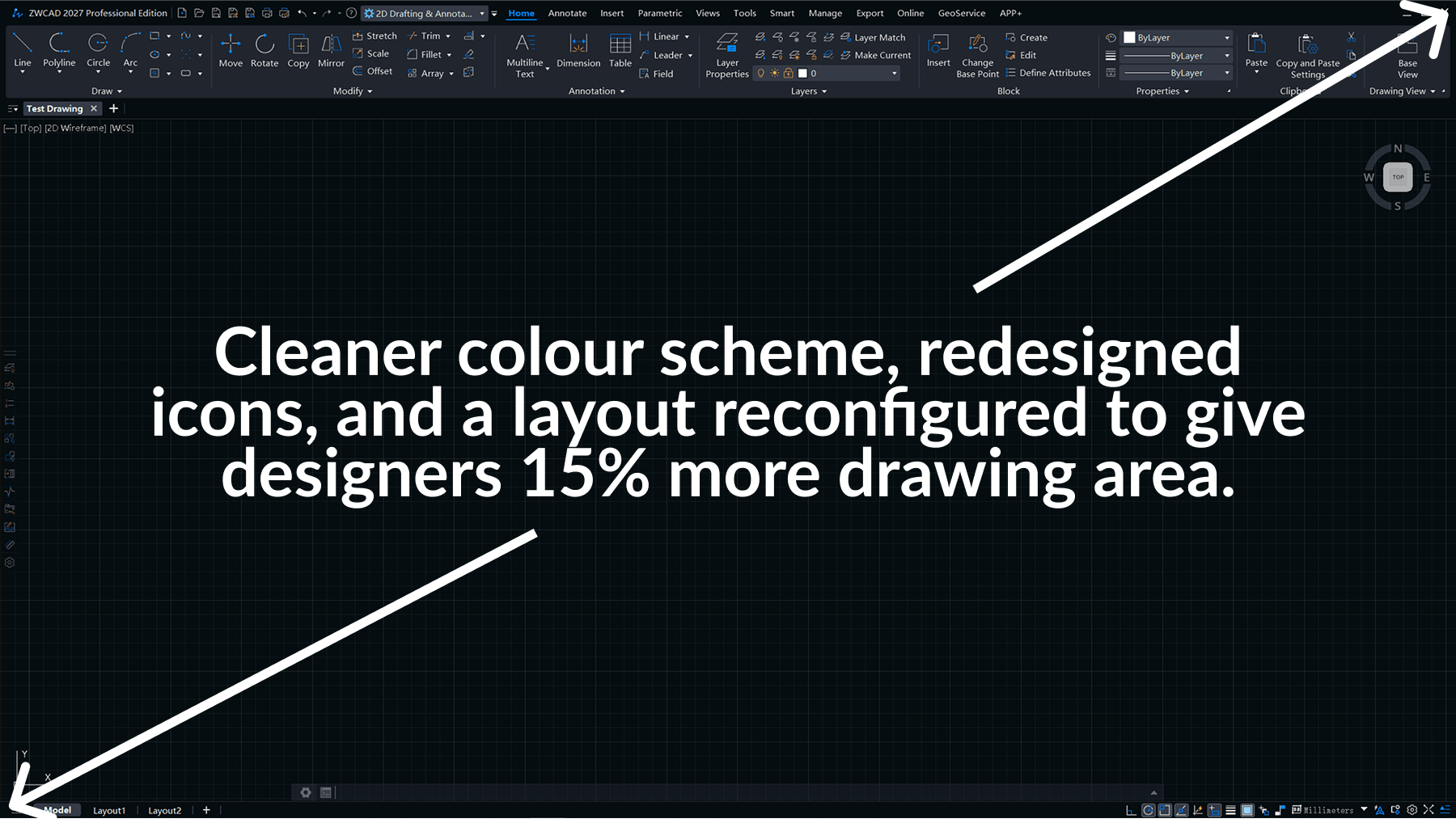Image resolution: width=1456 pixels, height=823 pixels.
Task: Open the Dimension tool
Action: tap(578, 50)
